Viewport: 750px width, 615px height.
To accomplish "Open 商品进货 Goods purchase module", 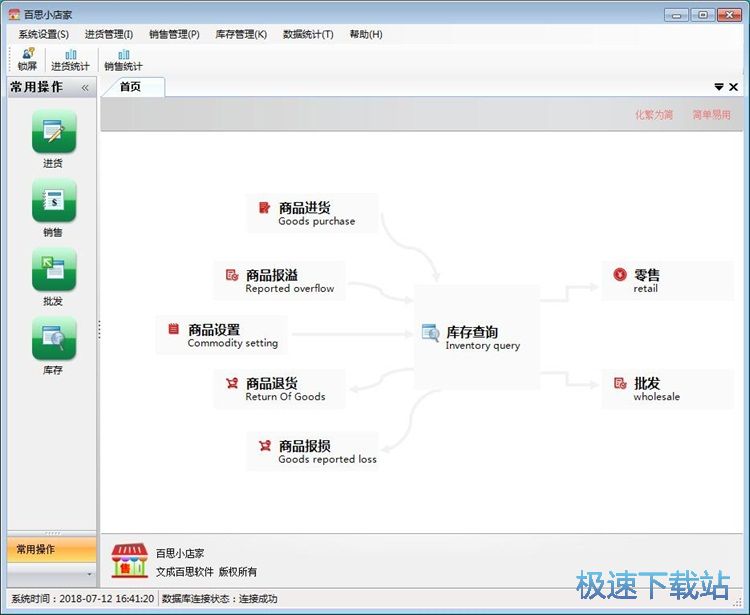I will pos(312,213).
